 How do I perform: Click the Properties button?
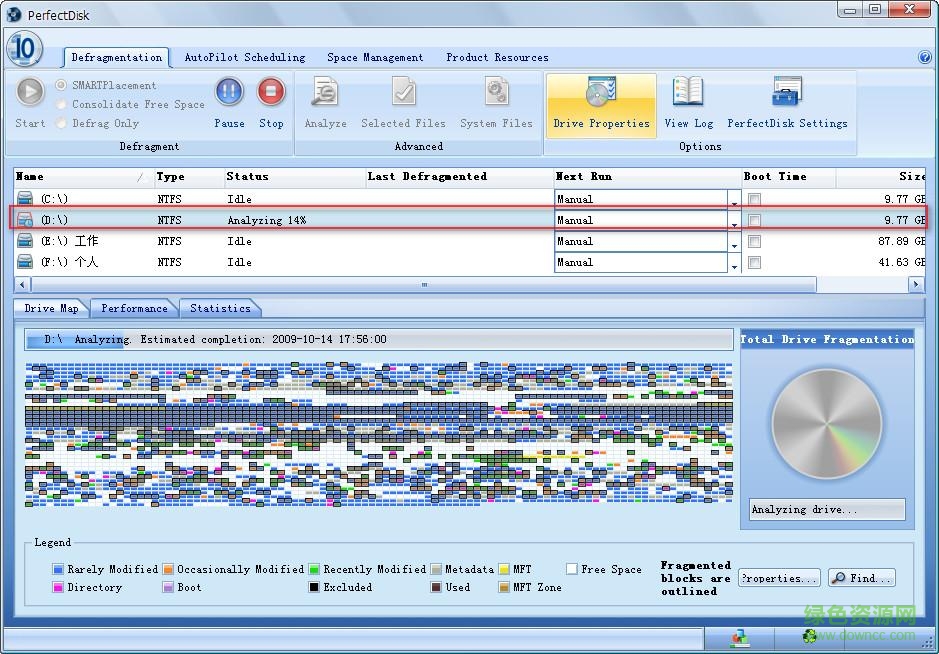coord(779,577)
